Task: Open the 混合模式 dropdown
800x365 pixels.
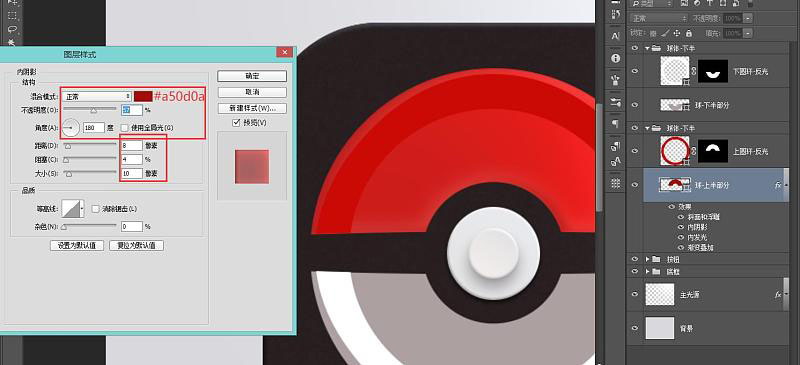Action: coord(97,96)
